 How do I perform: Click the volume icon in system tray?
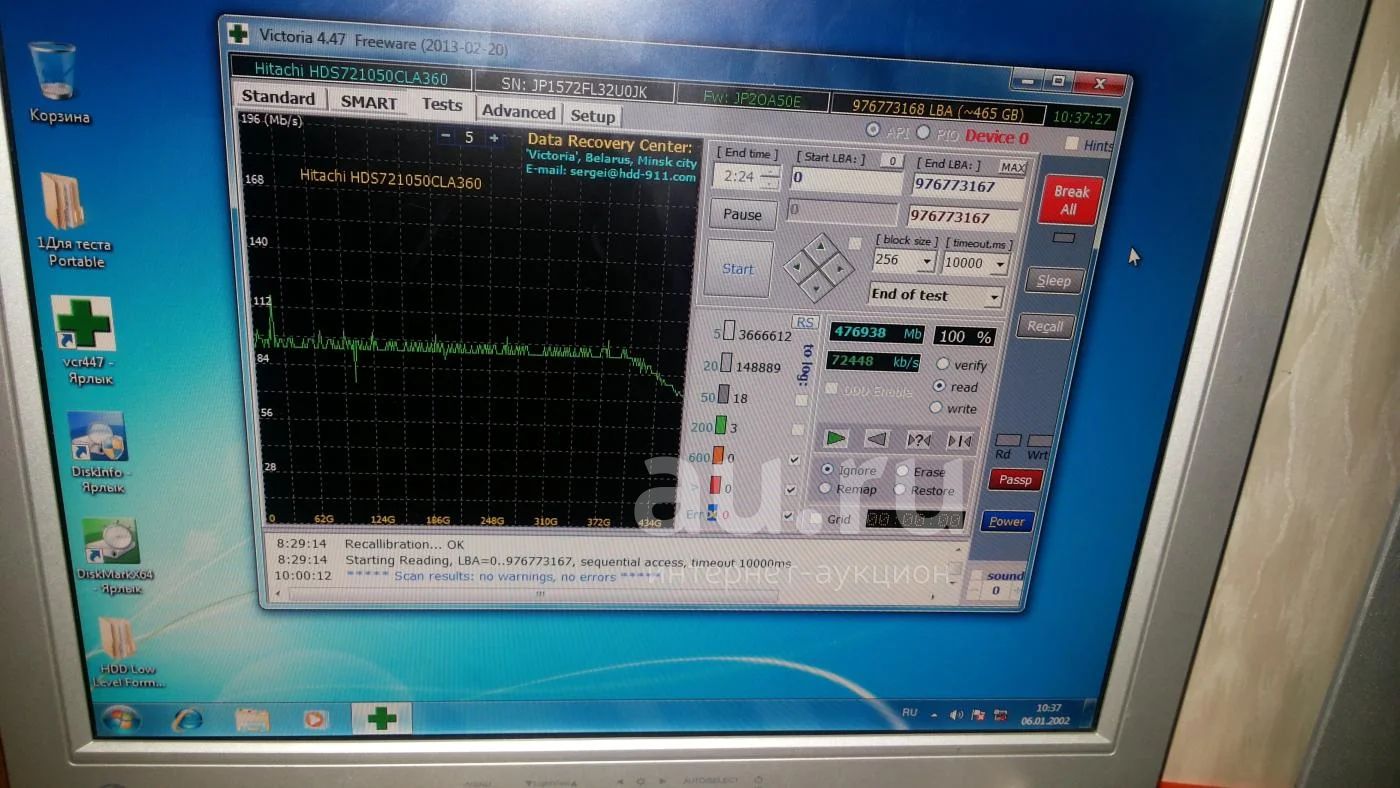(x=956, y=714)
